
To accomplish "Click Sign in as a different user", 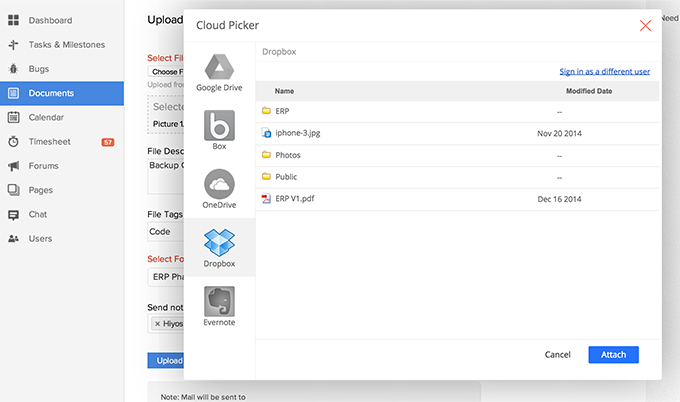I will click(x=604, y=71).
